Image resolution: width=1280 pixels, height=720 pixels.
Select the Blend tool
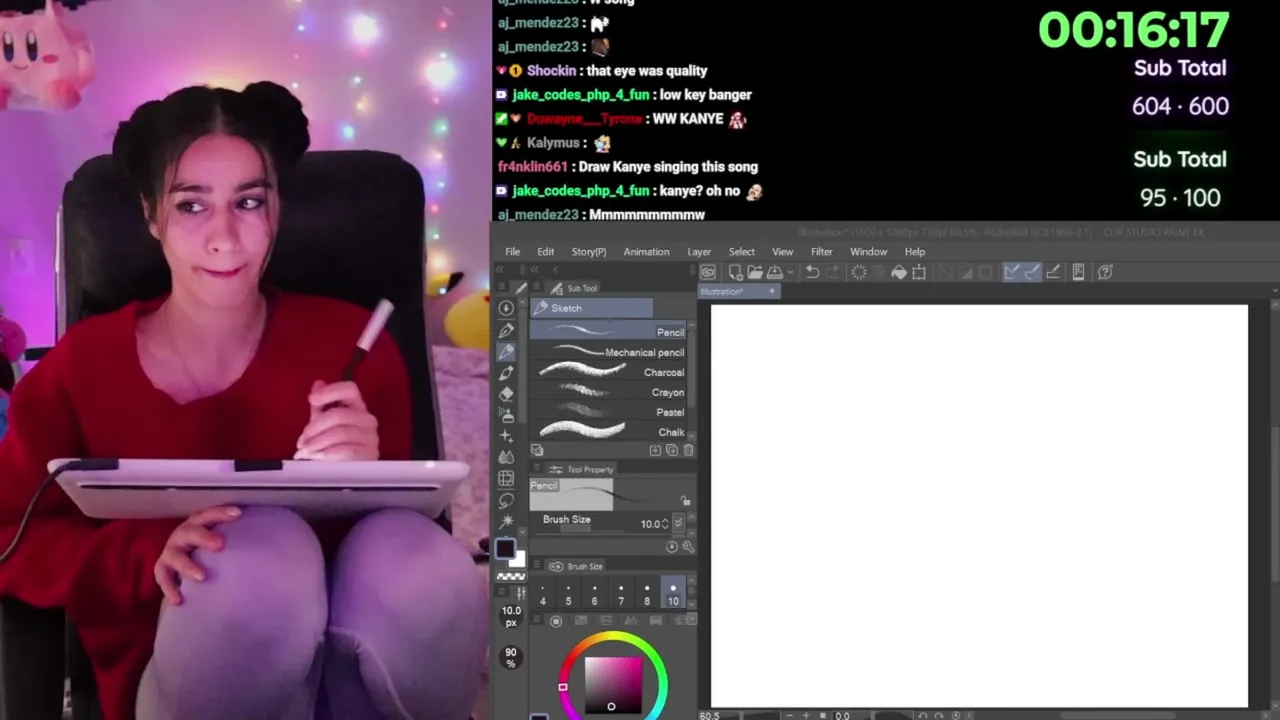coord(506,457)
